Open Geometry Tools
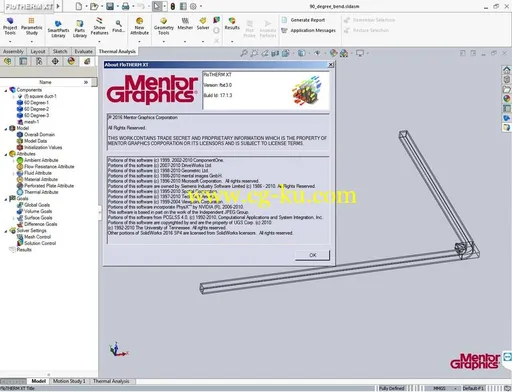Viewport: 512px width, 392px height. [x=164, y=26]
